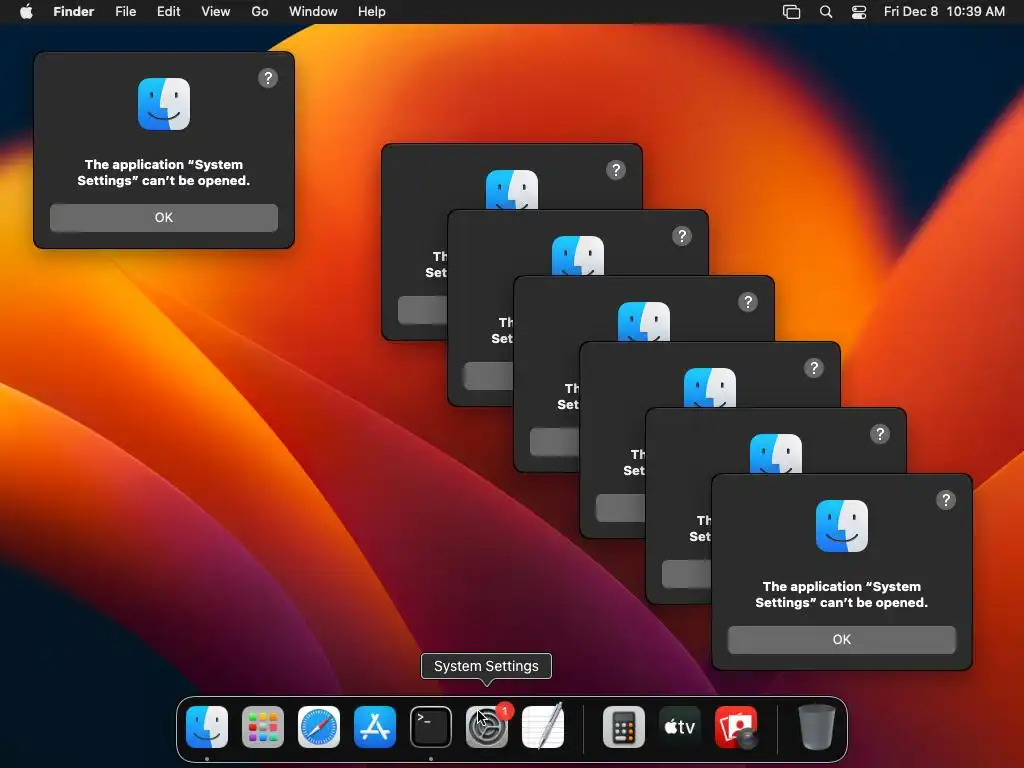
Task: Open the Apple menu
Action: pos(26,11)
